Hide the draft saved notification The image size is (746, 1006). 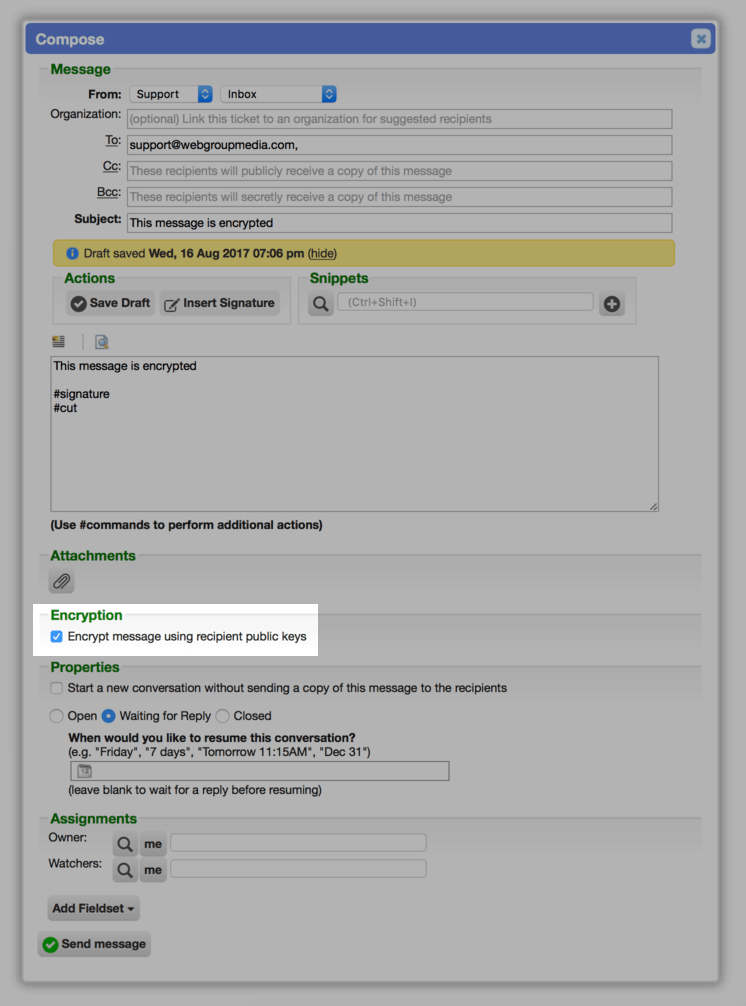pyautogui.click(x=322, y=253)
